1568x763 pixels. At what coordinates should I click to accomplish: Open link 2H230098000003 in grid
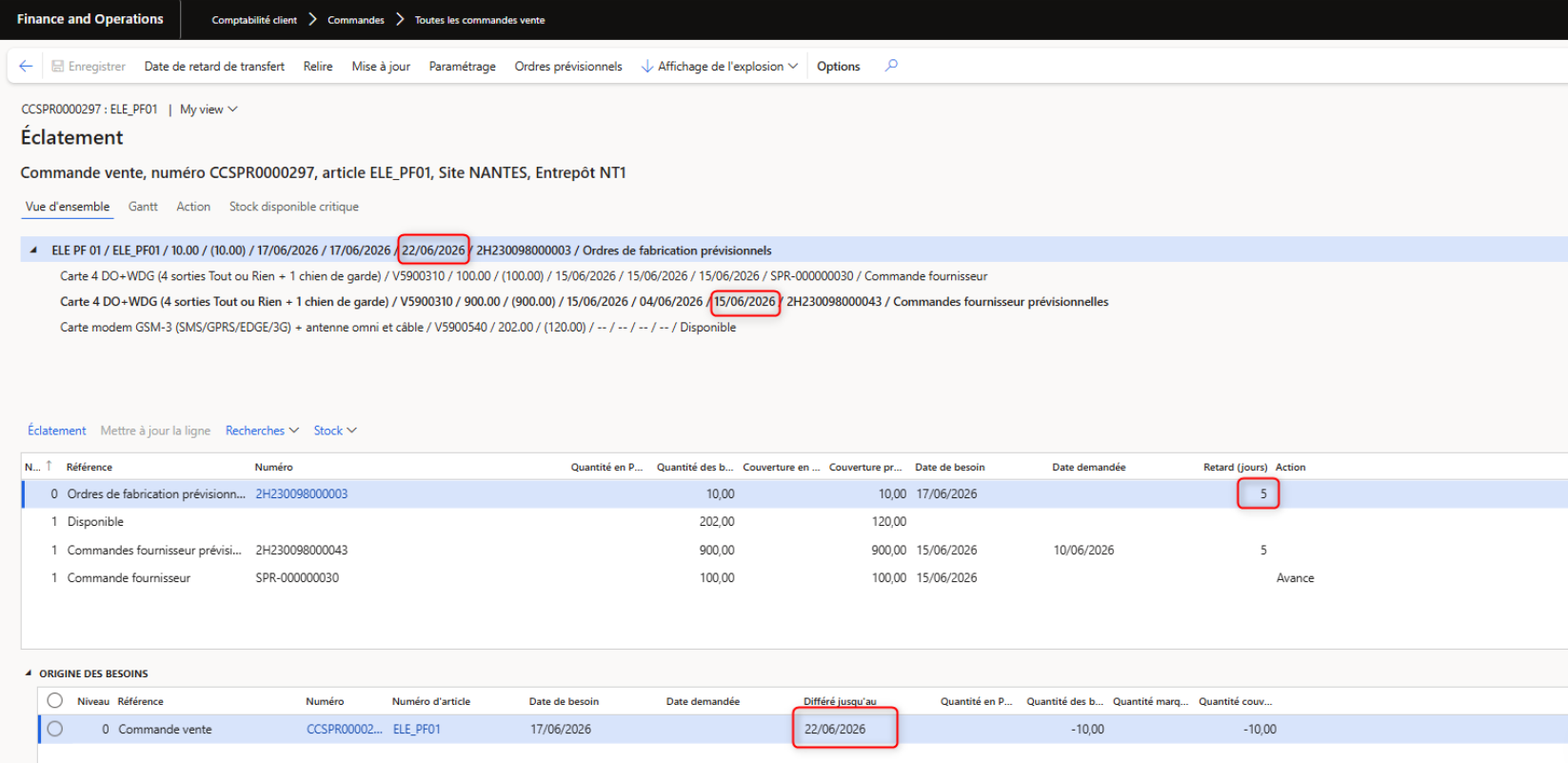pos(302,494)
